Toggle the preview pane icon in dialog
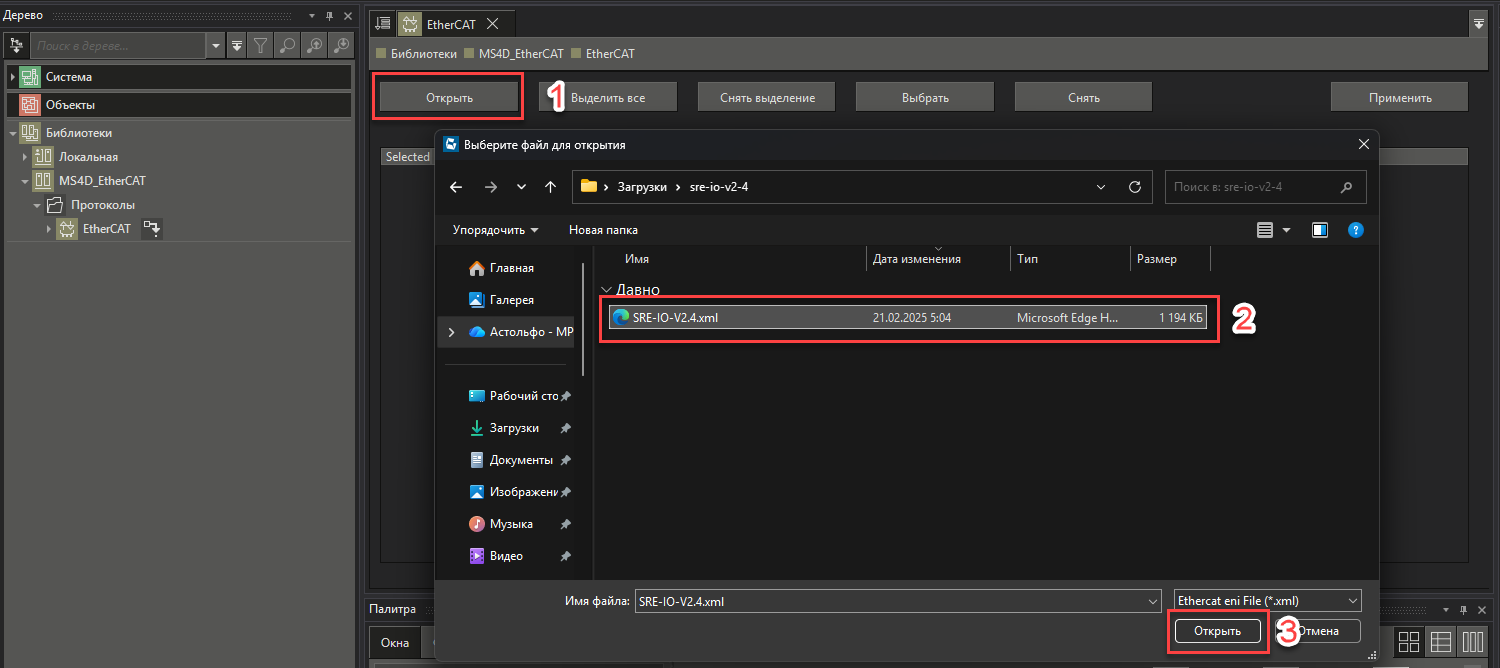Screen dimensions: 1500x668 (1320, 230)
